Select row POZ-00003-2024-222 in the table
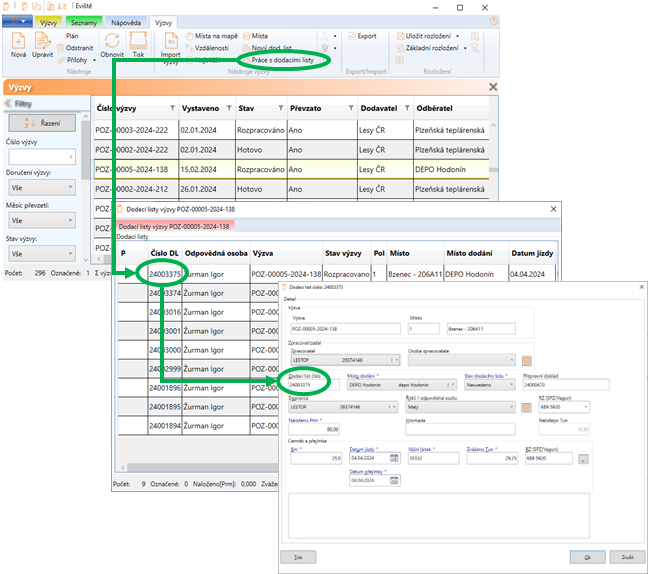The image size is (648, 574). [x=134, y=129]
